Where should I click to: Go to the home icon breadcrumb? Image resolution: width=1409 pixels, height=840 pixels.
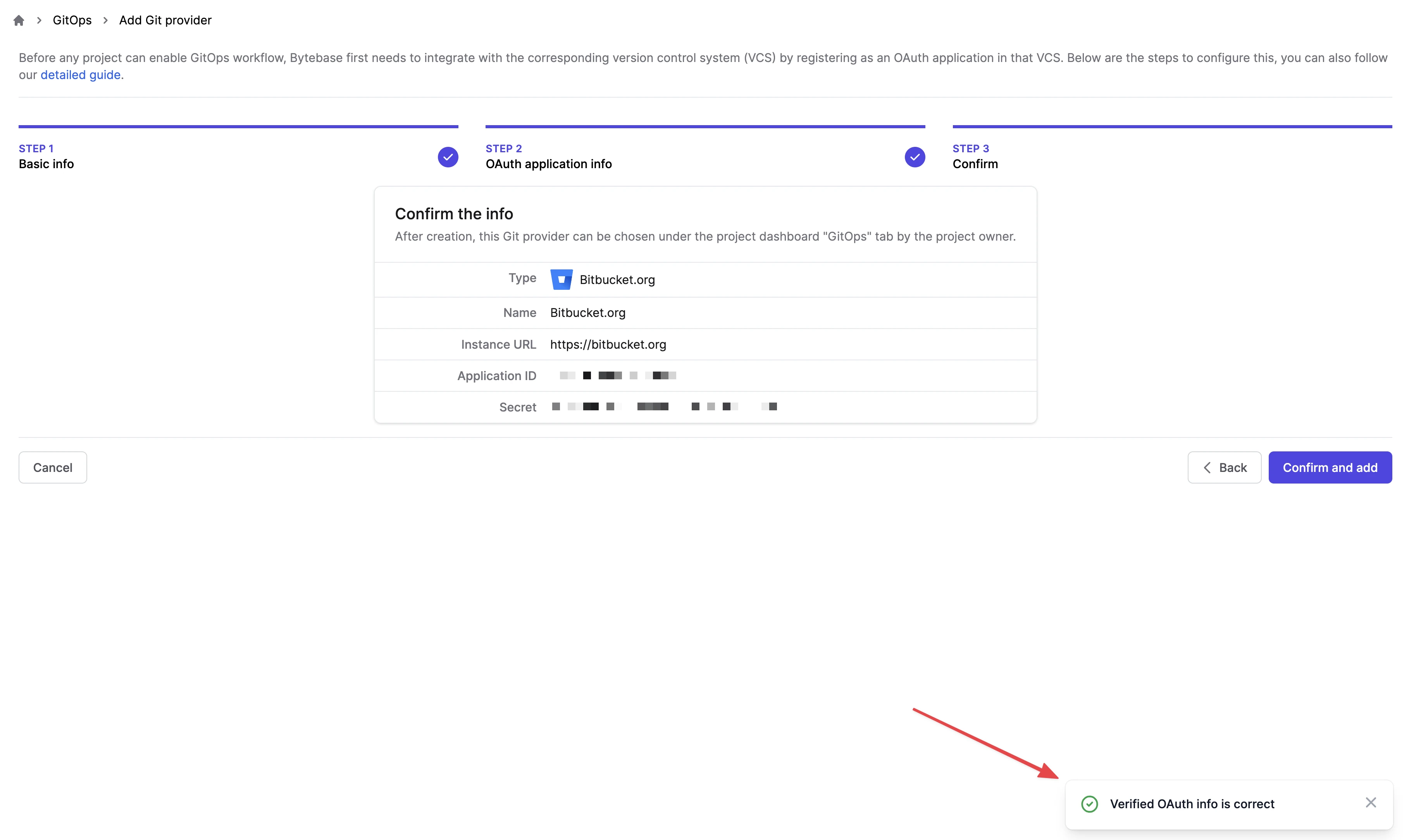(x=19, y=21)
